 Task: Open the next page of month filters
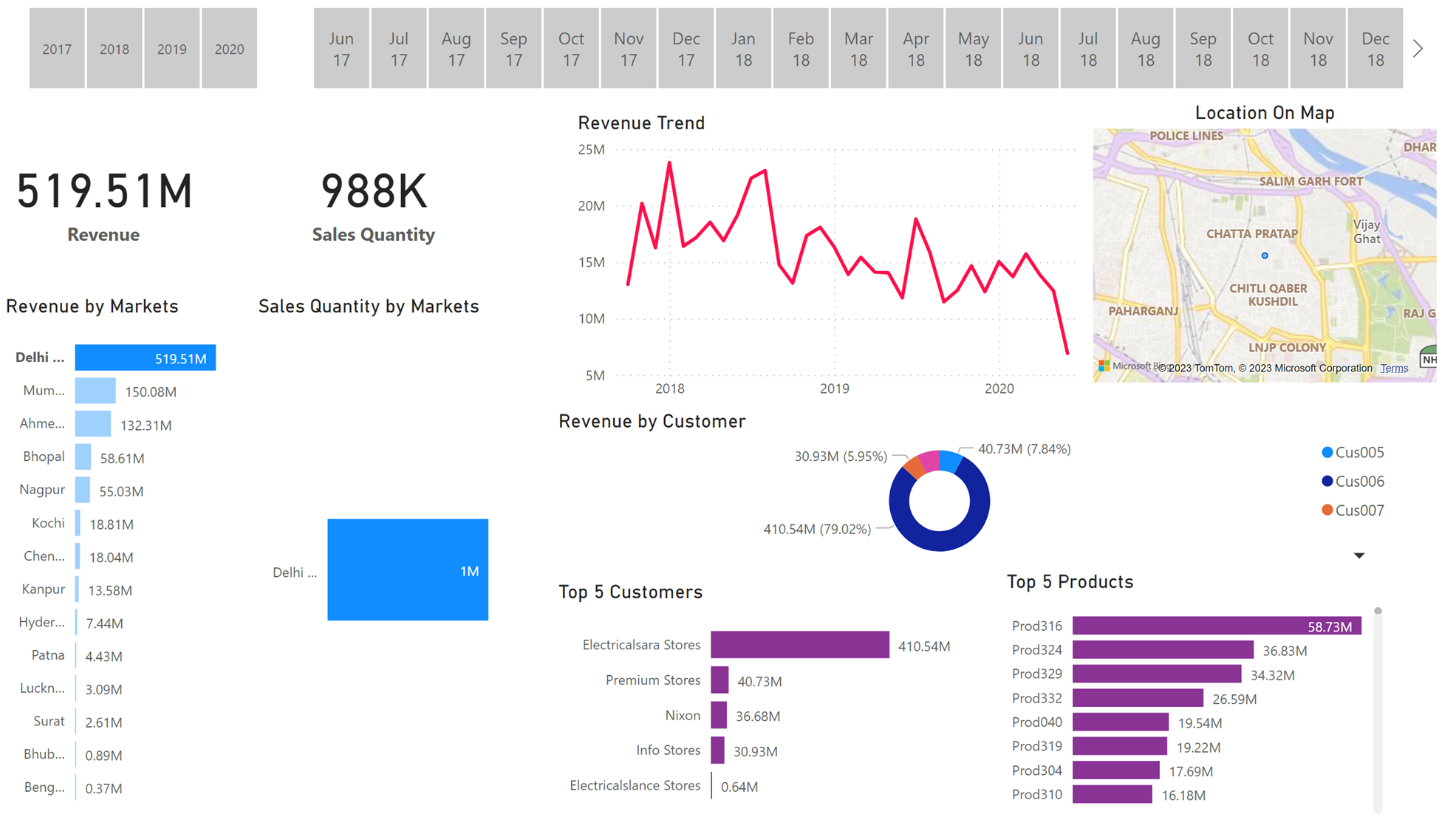click(x=1418, y=48)
